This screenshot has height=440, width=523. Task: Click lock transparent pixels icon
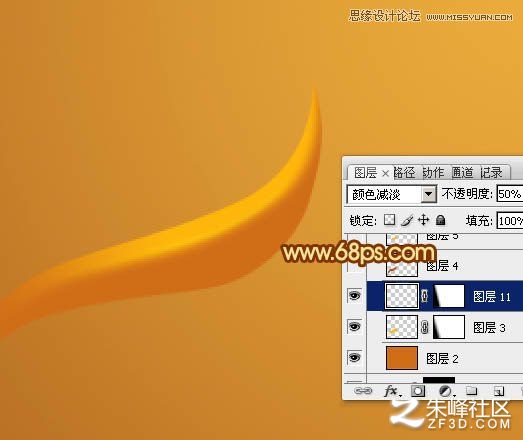(x=390, y=220)
